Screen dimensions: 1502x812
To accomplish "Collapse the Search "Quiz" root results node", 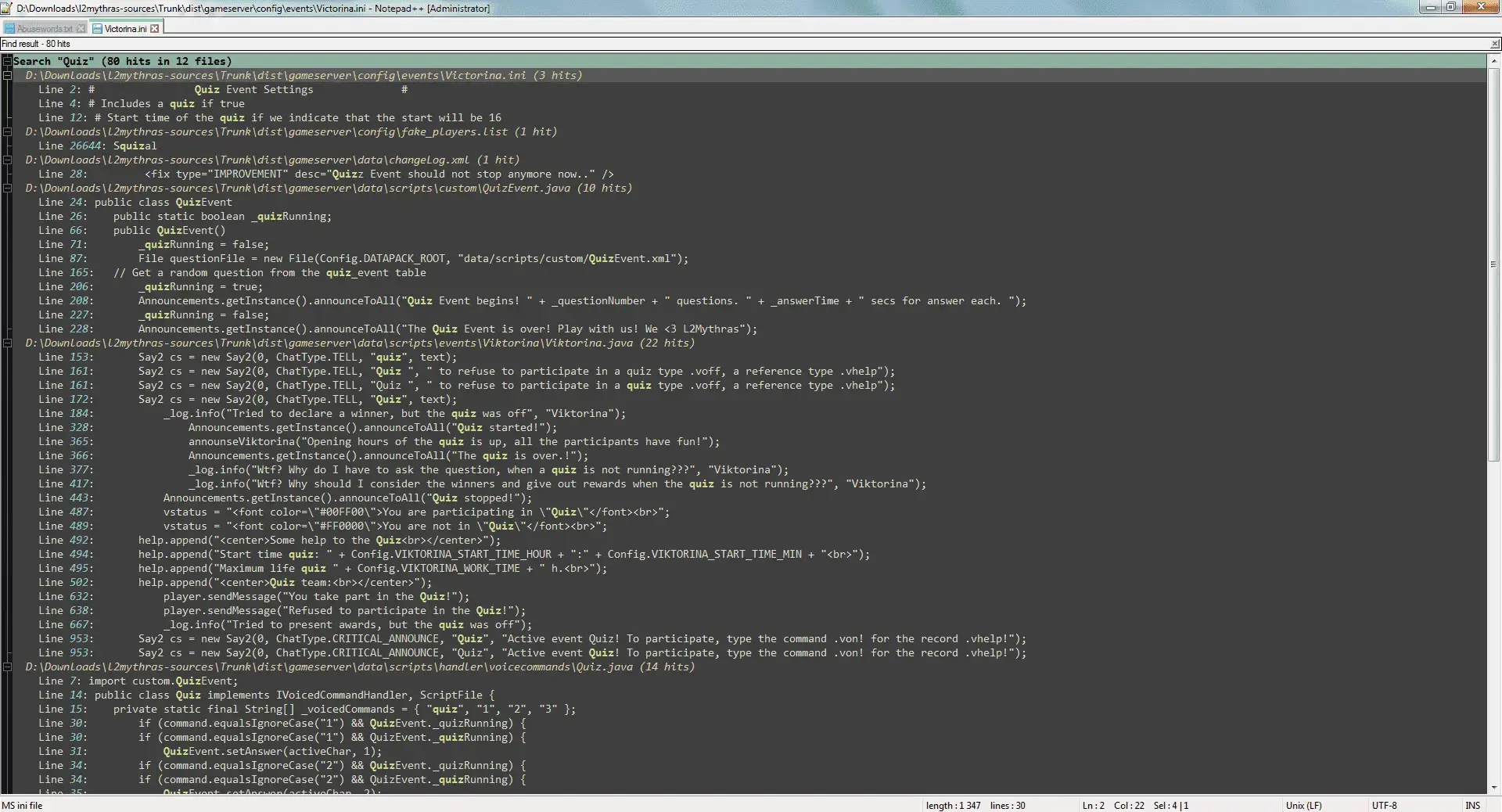I will point(7,61).
